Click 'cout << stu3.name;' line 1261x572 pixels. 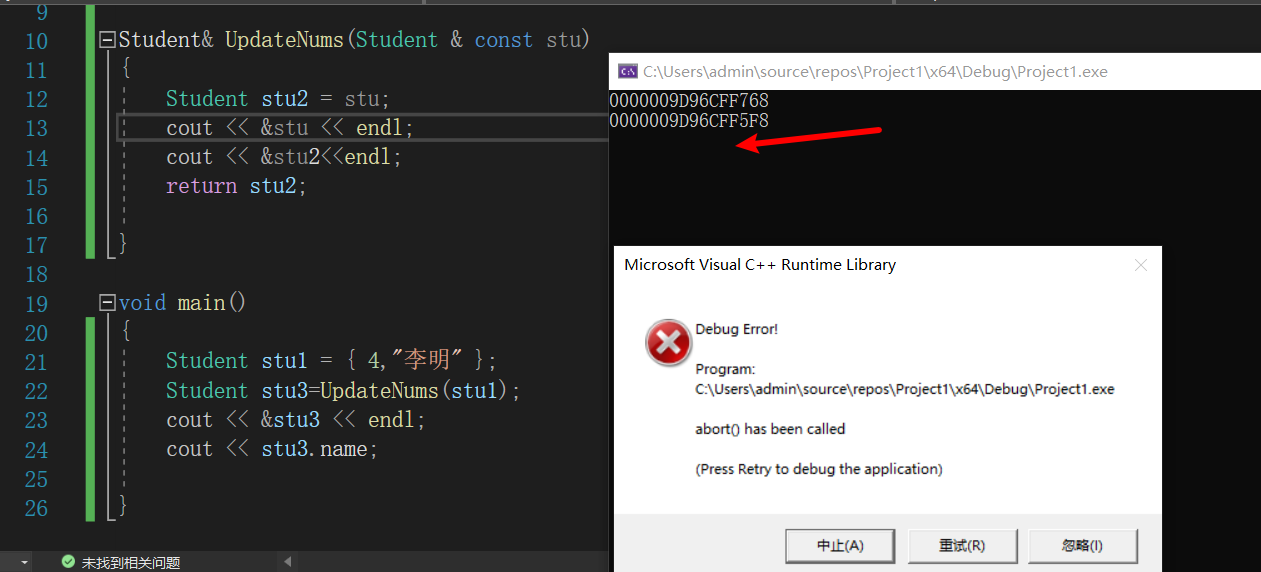pos(271,448)
